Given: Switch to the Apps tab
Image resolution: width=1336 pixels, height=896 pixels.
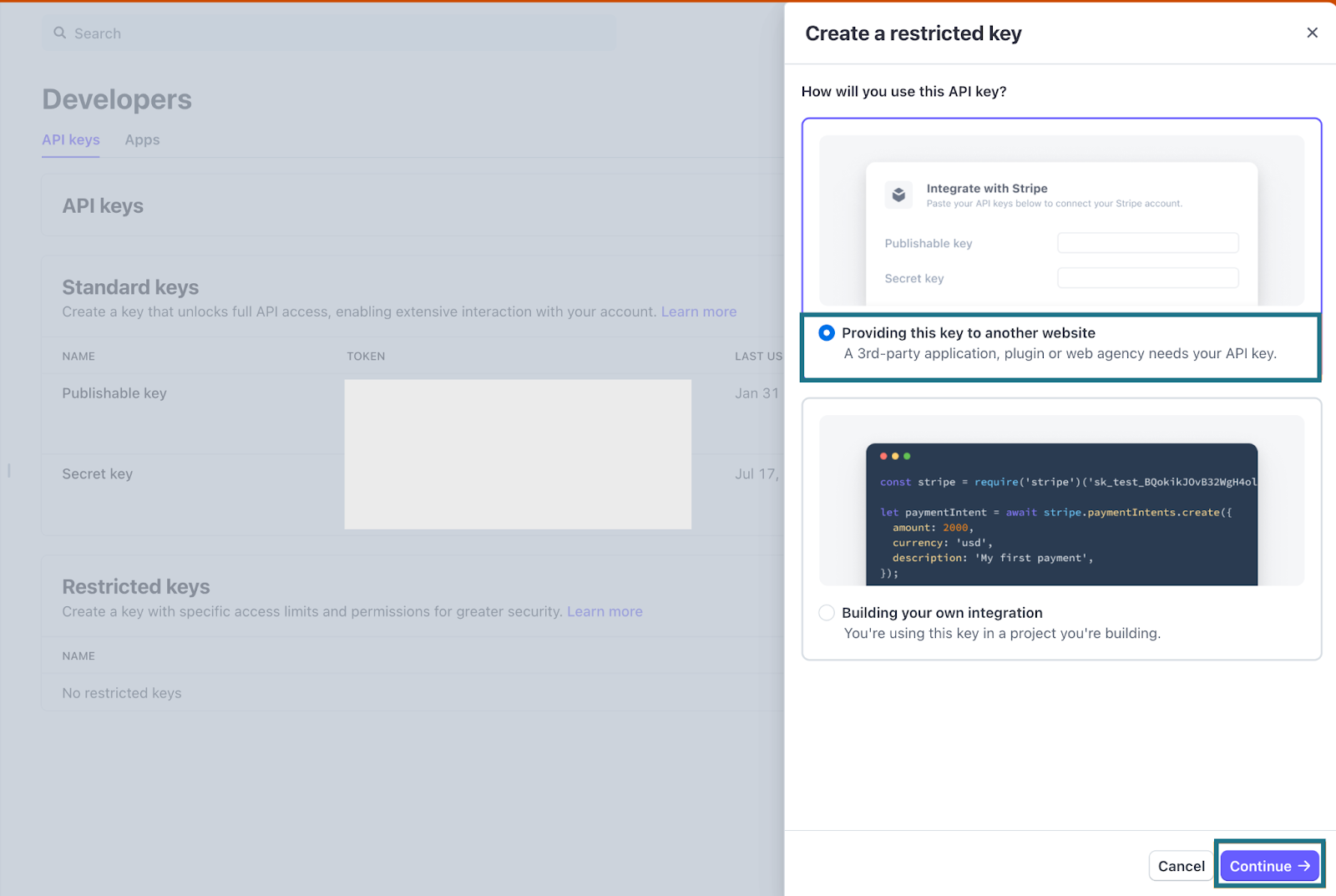Looking at the screenshot, I should (142, 139).
